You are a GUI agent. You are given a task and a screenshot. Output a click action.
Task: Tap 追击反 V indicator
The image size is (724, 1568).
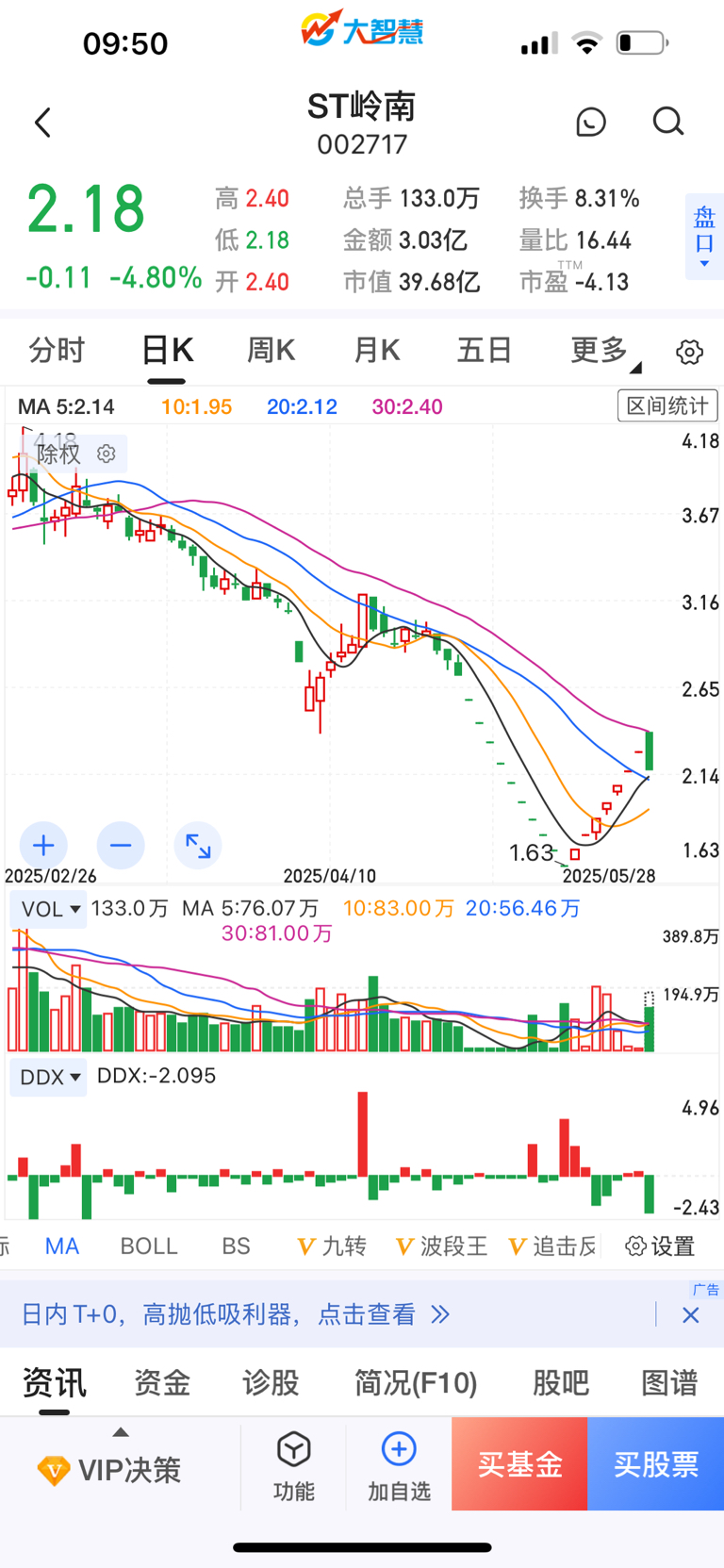click(552, 1246)
